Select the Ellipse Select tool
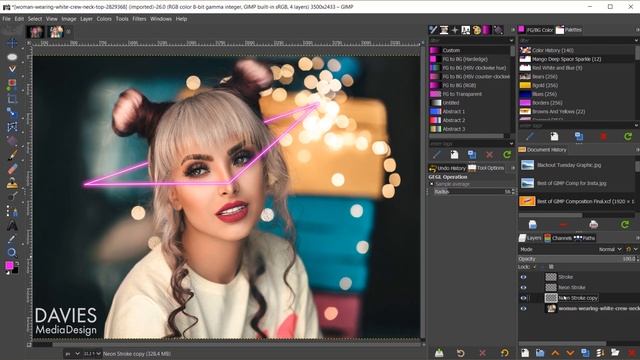This screenshot has width=640, height=360. (12, 57)
